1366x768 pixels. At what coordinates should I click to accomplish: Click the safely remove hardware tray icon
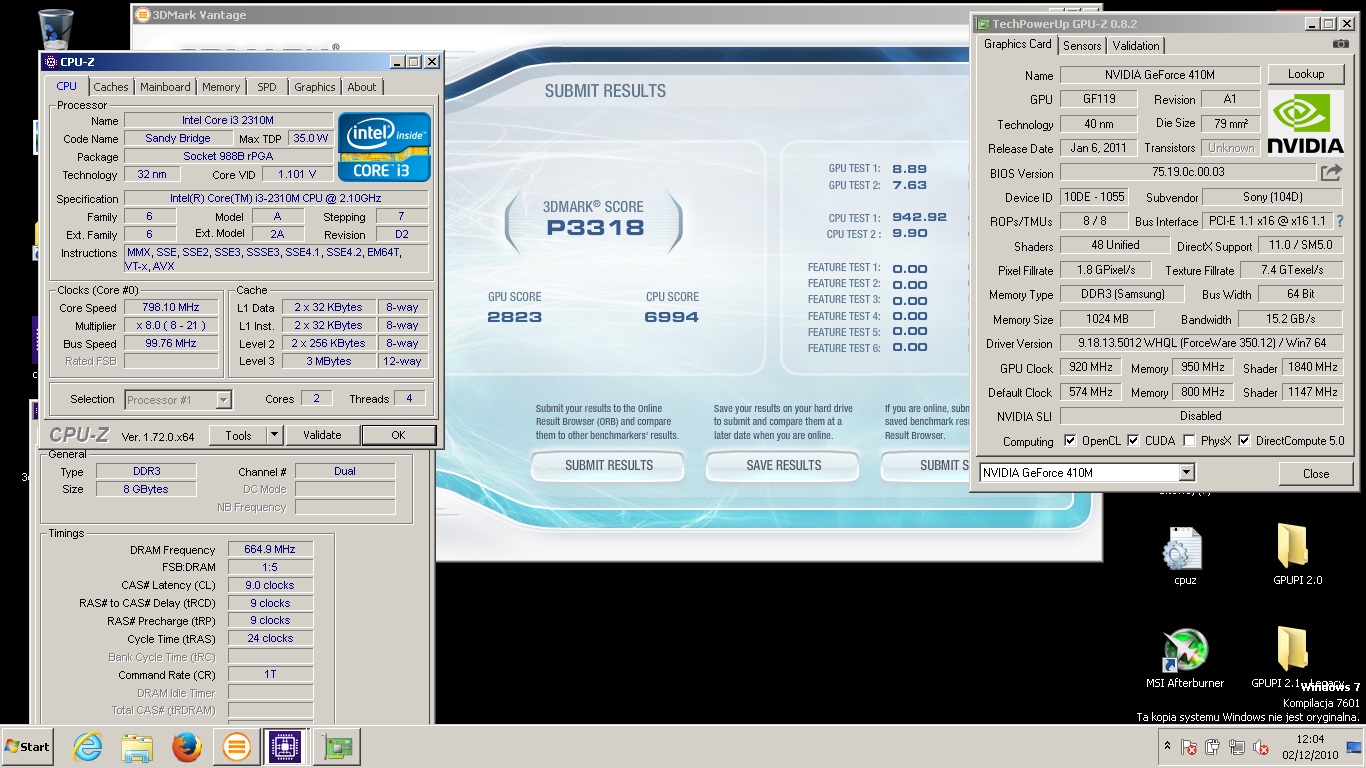(1213, 747)
